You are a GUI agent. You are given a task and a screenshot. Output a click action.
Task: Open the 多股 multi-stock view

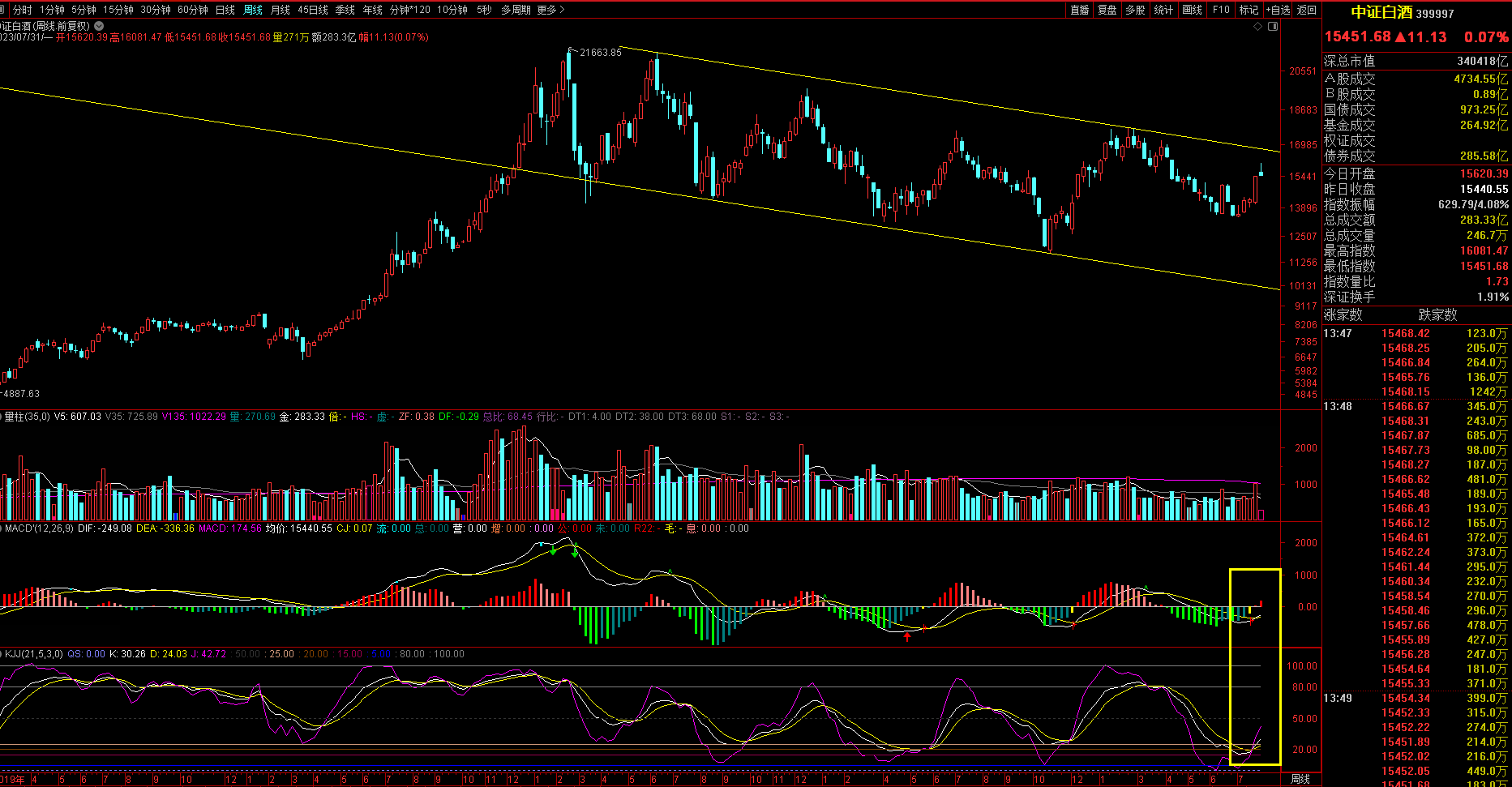click(x=1135, y=10)
